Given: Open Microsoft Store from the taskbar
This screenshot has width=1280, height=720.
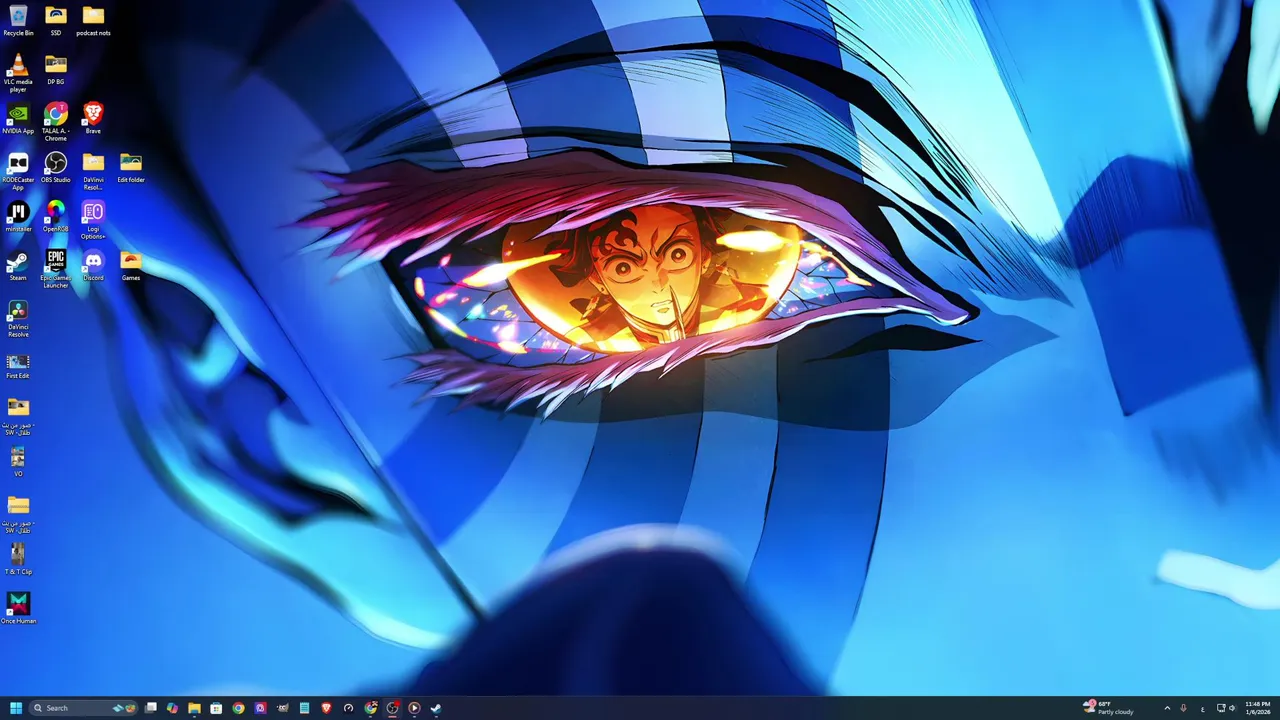Looking at the screenshot, I should [x=216, y=708].
